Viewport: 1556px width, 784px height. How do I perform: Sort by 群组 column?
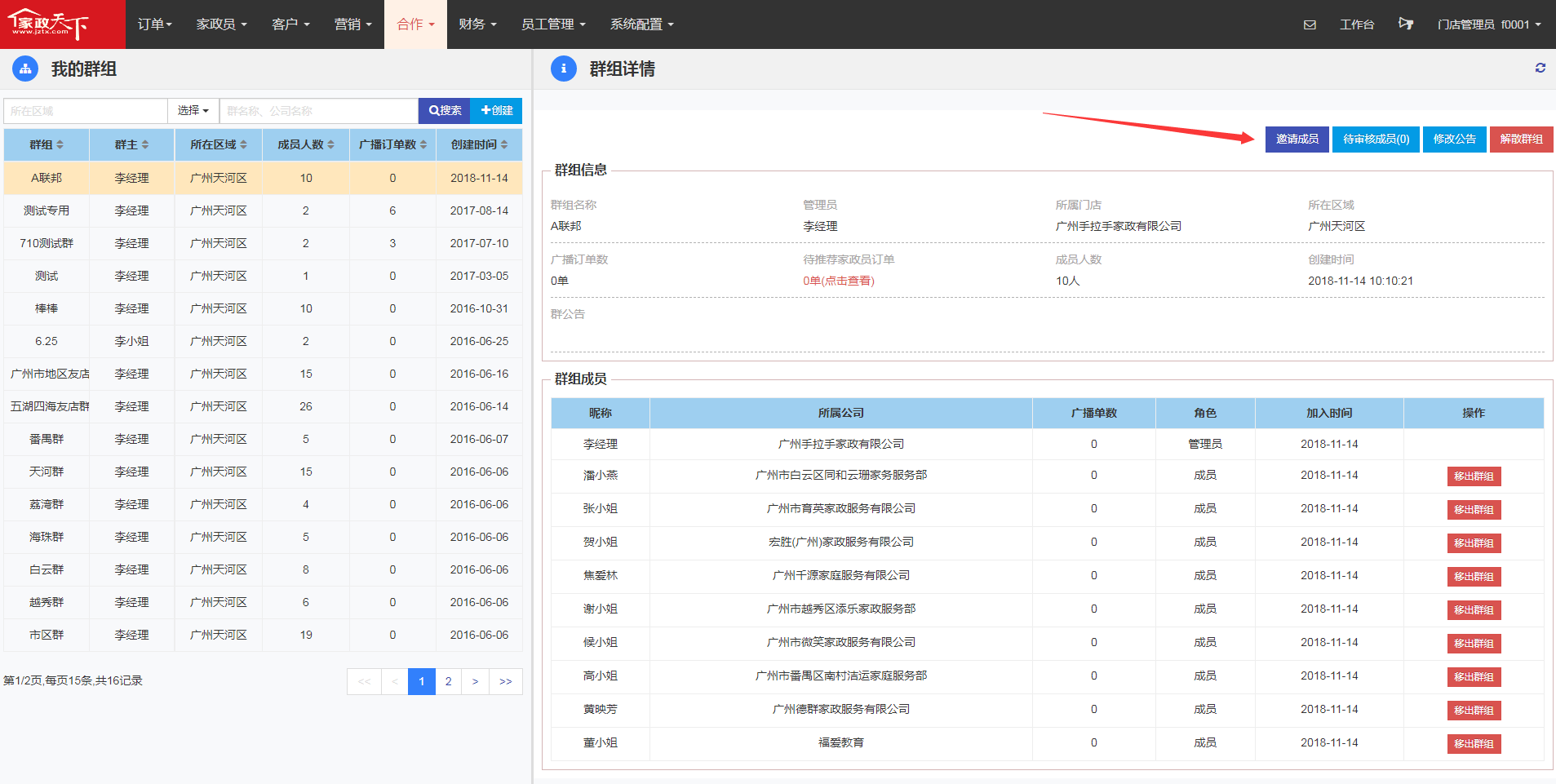pyautogui.click(x=47, y=144)
